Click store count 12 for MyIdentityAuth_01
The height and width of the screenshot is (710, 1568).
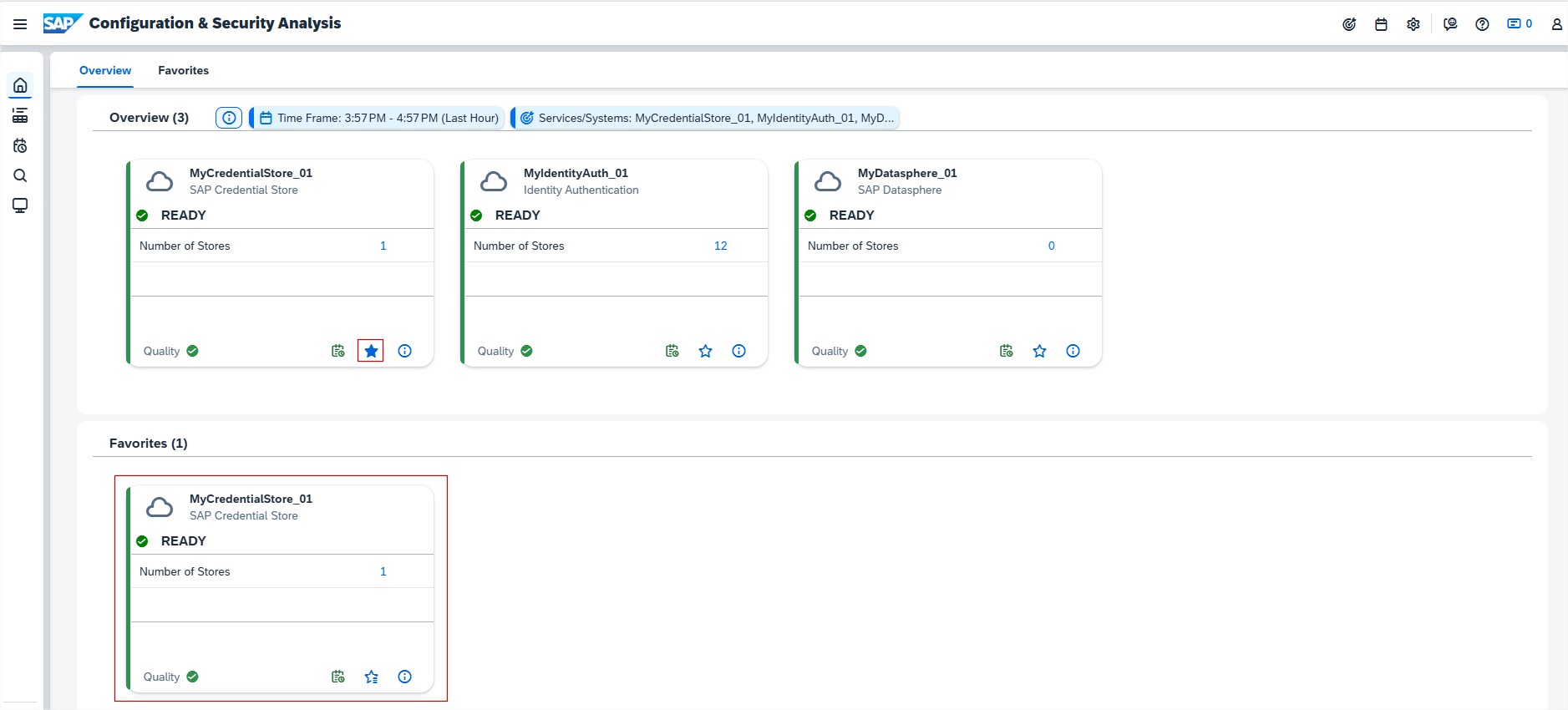coord(720,246)
